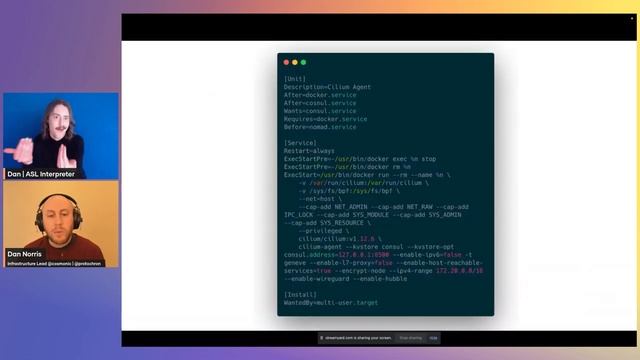The image size is (640, 360).
Task: Click the yellow minimize dot of code window
Action: [x=295, y=62]
